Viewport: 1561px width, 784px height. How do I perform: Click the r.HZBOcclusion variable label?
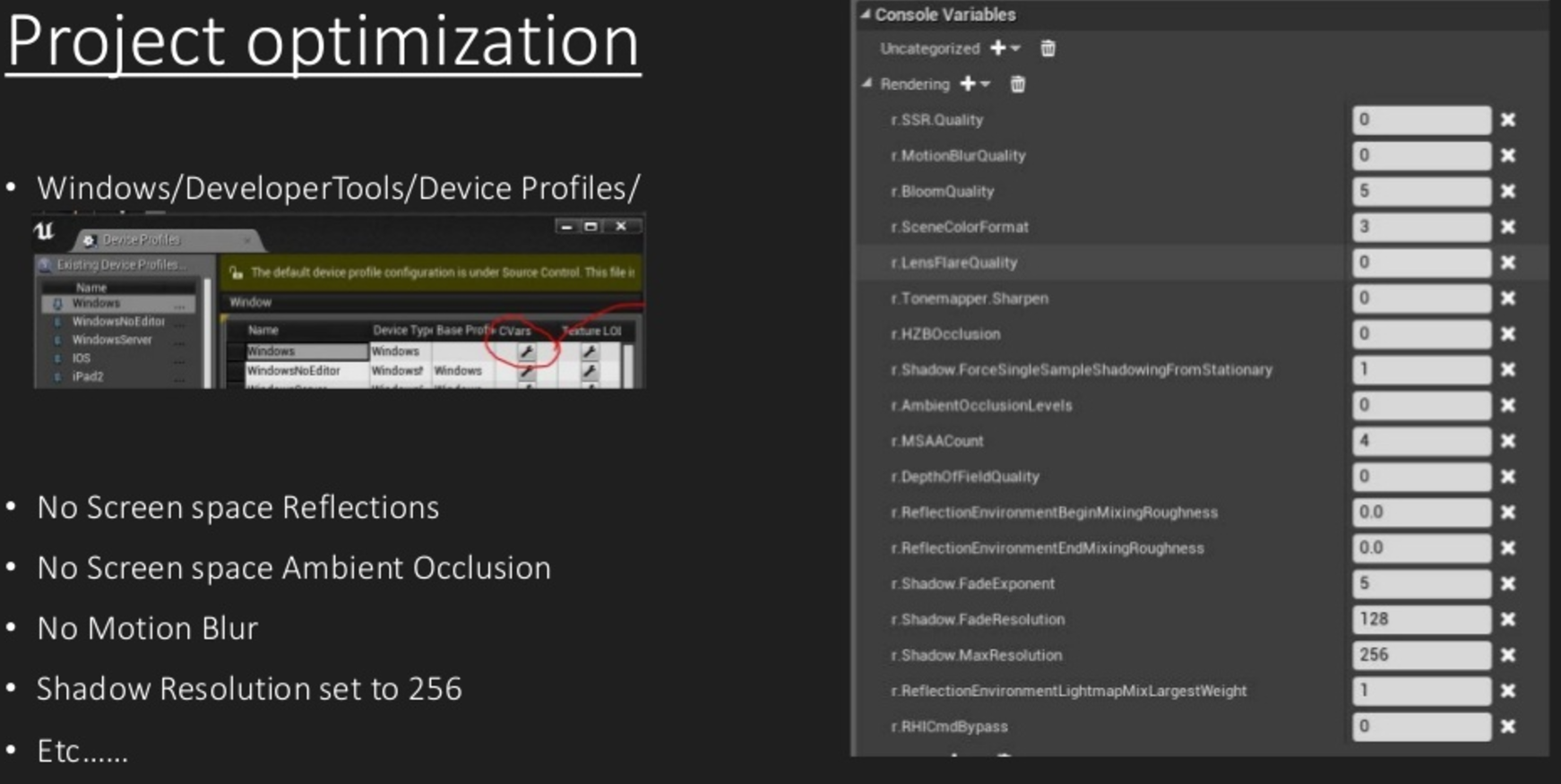pos(945,334)
